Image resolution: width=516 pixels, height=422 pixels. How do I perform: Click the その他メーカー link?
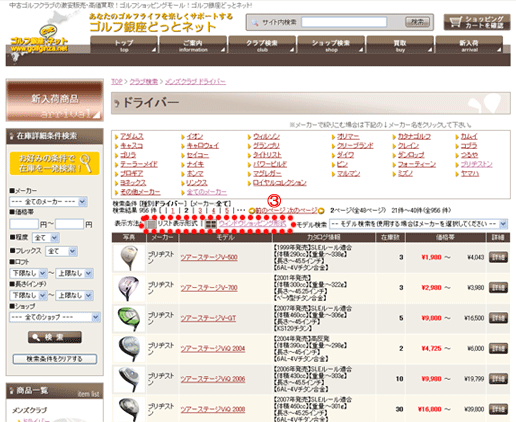coord(140,192)
